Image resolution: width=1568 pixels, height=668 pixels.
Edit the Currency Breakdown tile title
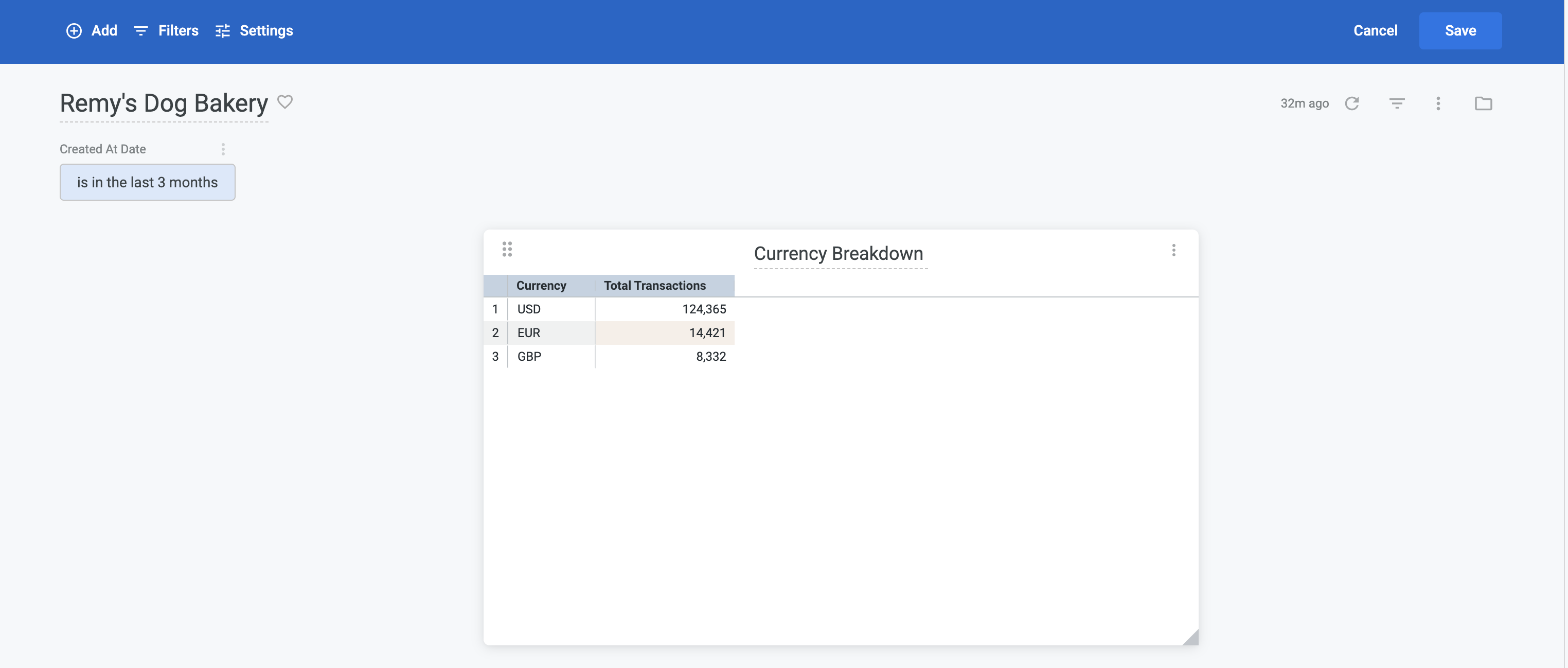[838, 253]
